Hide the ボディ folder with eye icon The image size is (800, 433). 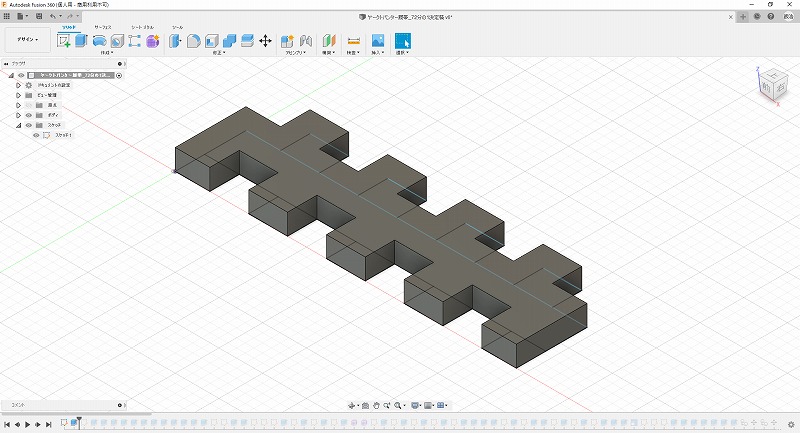[28, 115]
